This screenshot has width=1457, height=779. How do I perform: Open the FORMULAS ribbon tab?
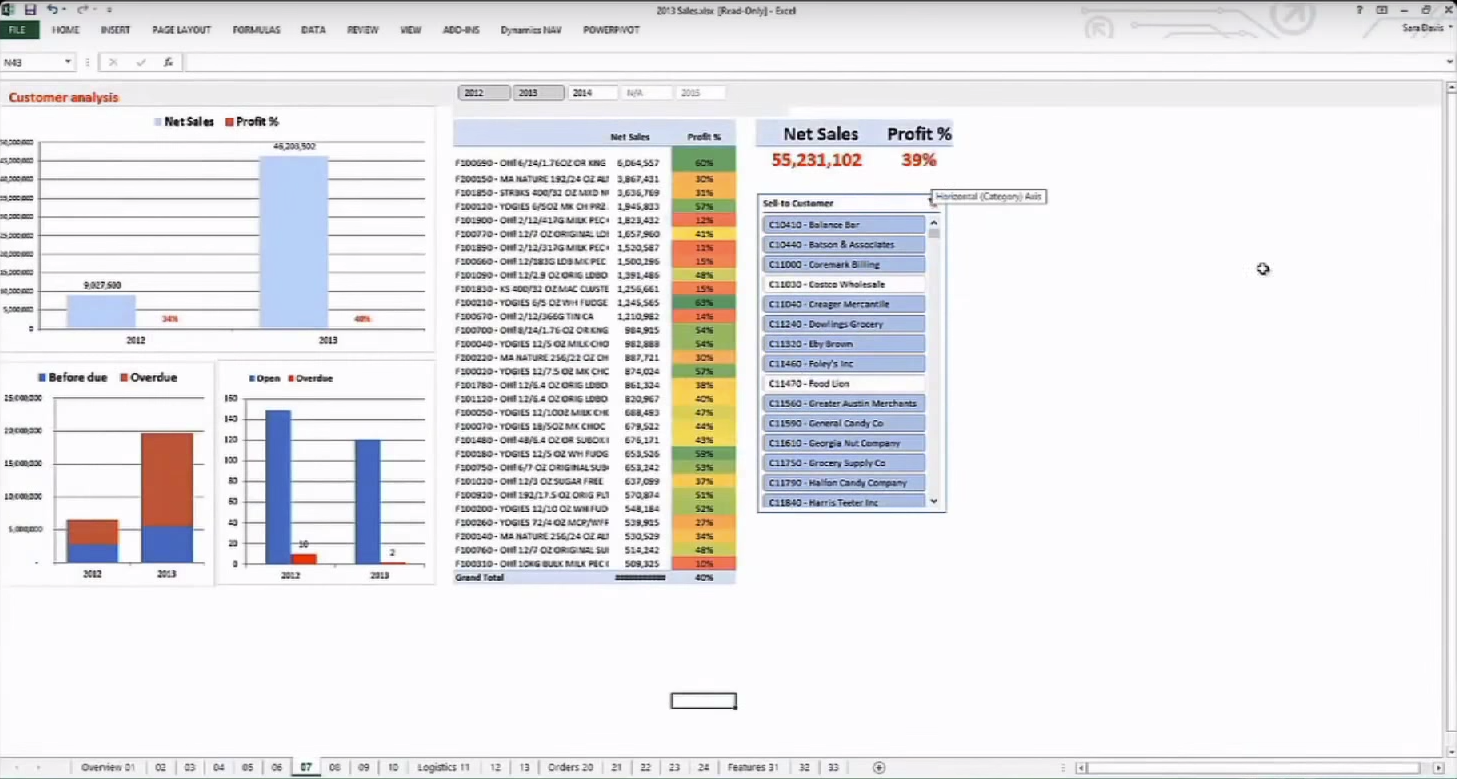[256, 30]
